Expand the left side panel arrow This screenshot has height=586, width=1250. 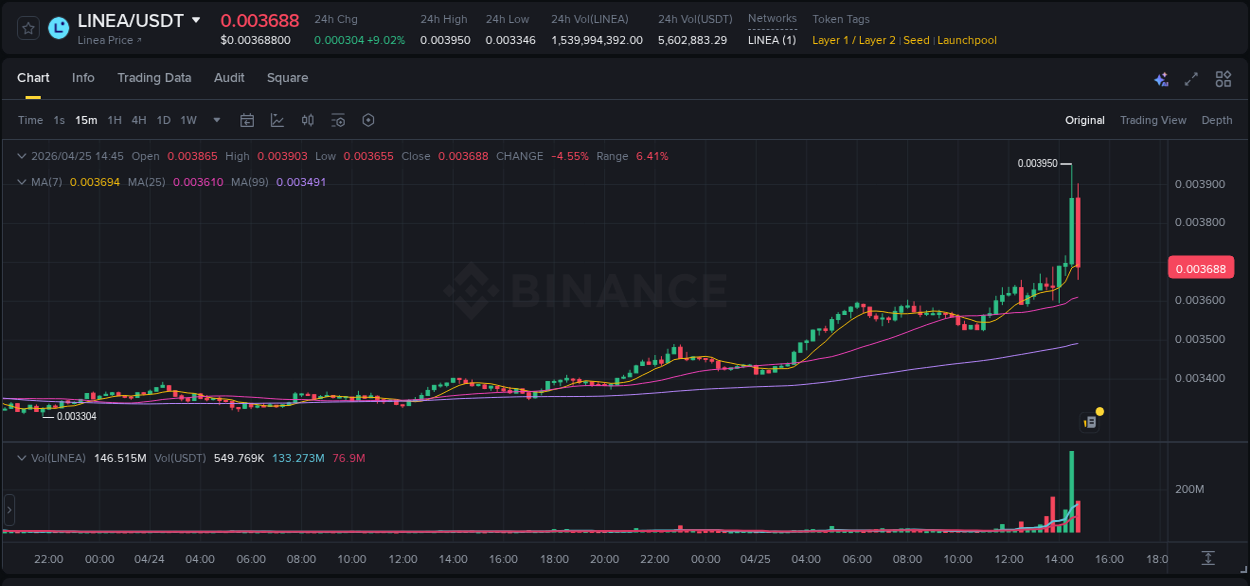(10, 510)
